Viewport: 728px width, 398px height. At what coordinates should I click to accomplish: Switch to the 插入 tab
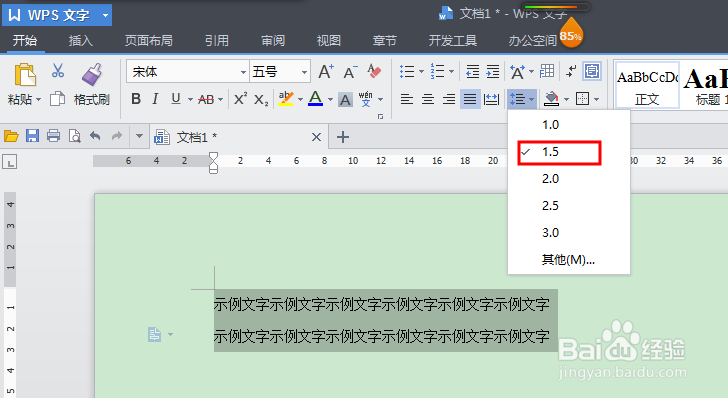pos(81,41)
